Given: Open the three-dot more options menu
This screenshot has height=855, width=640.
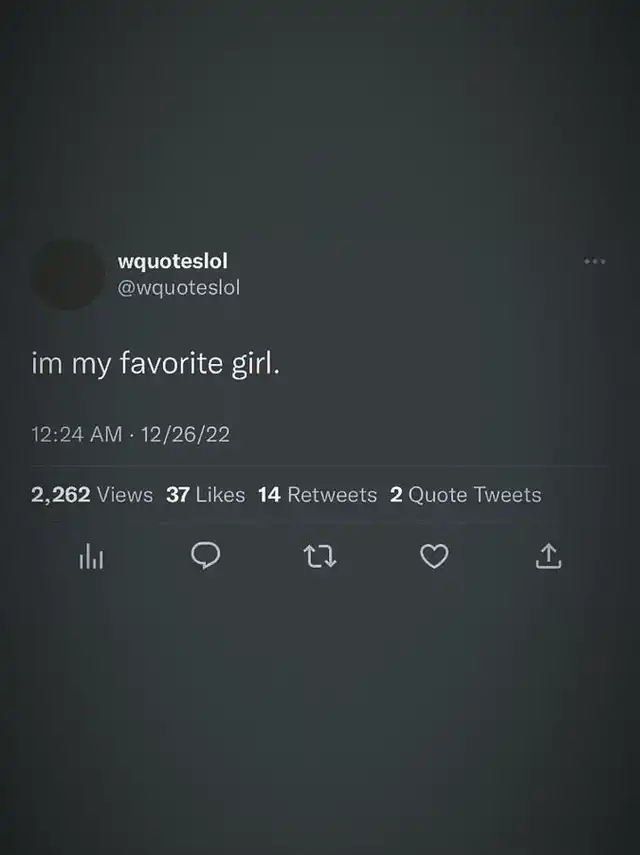Looking at the screenshot, I should (595, 261).
